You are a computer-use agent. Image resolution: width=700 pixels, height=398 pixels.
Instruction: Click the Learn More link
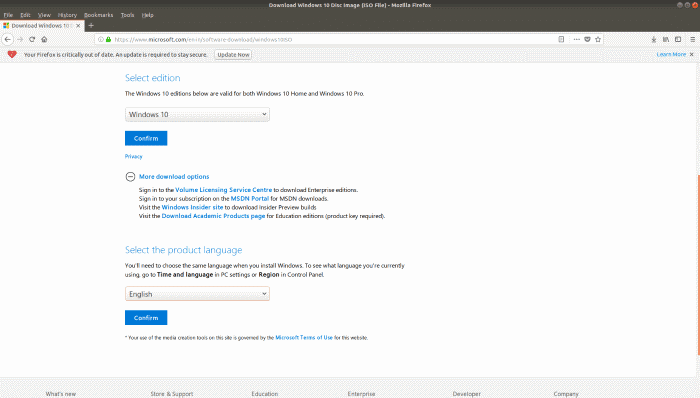(671, 54)
